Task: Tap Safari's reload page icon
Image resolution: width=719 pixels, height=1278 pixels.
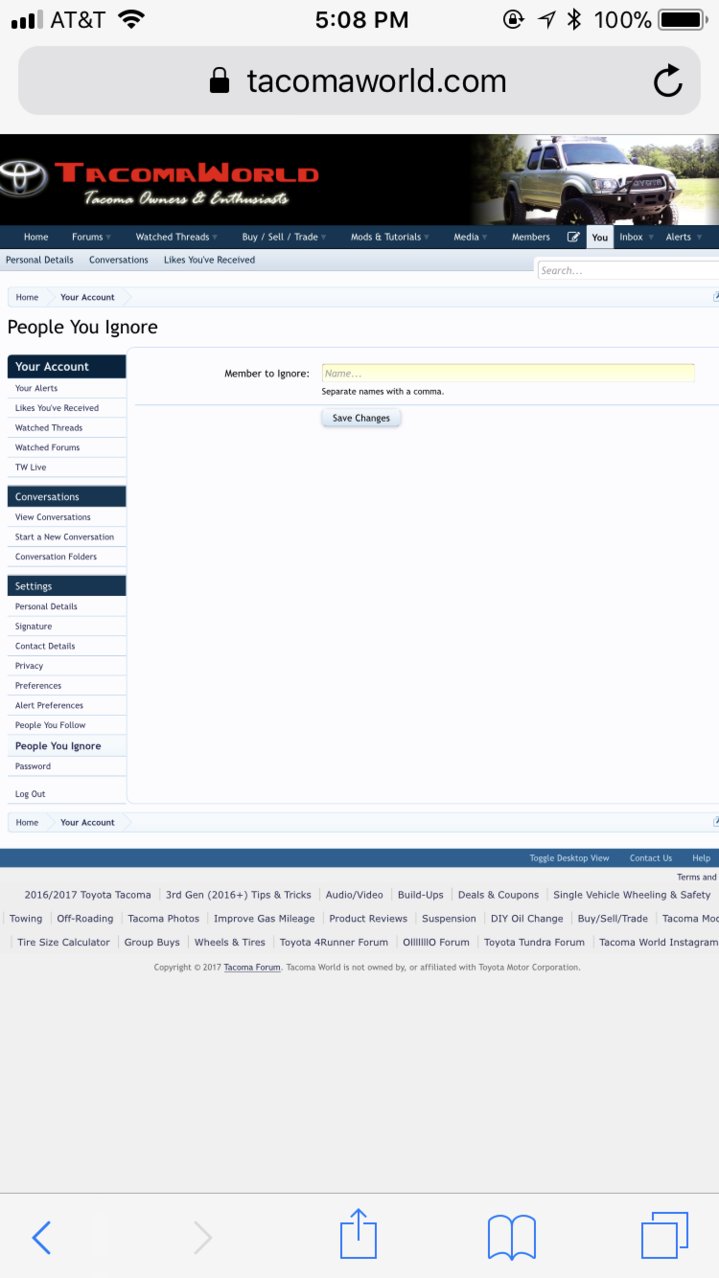Action: [667, 81]
